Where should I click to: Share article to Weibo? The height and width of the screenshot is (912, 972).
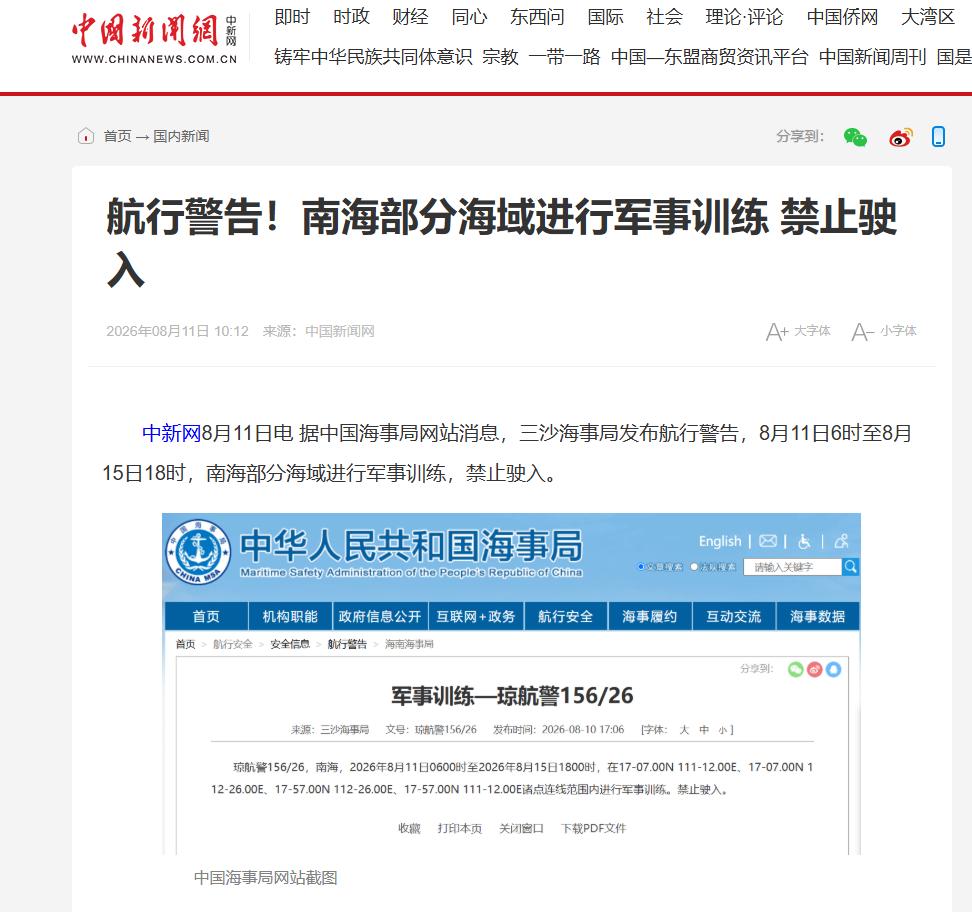901,136
